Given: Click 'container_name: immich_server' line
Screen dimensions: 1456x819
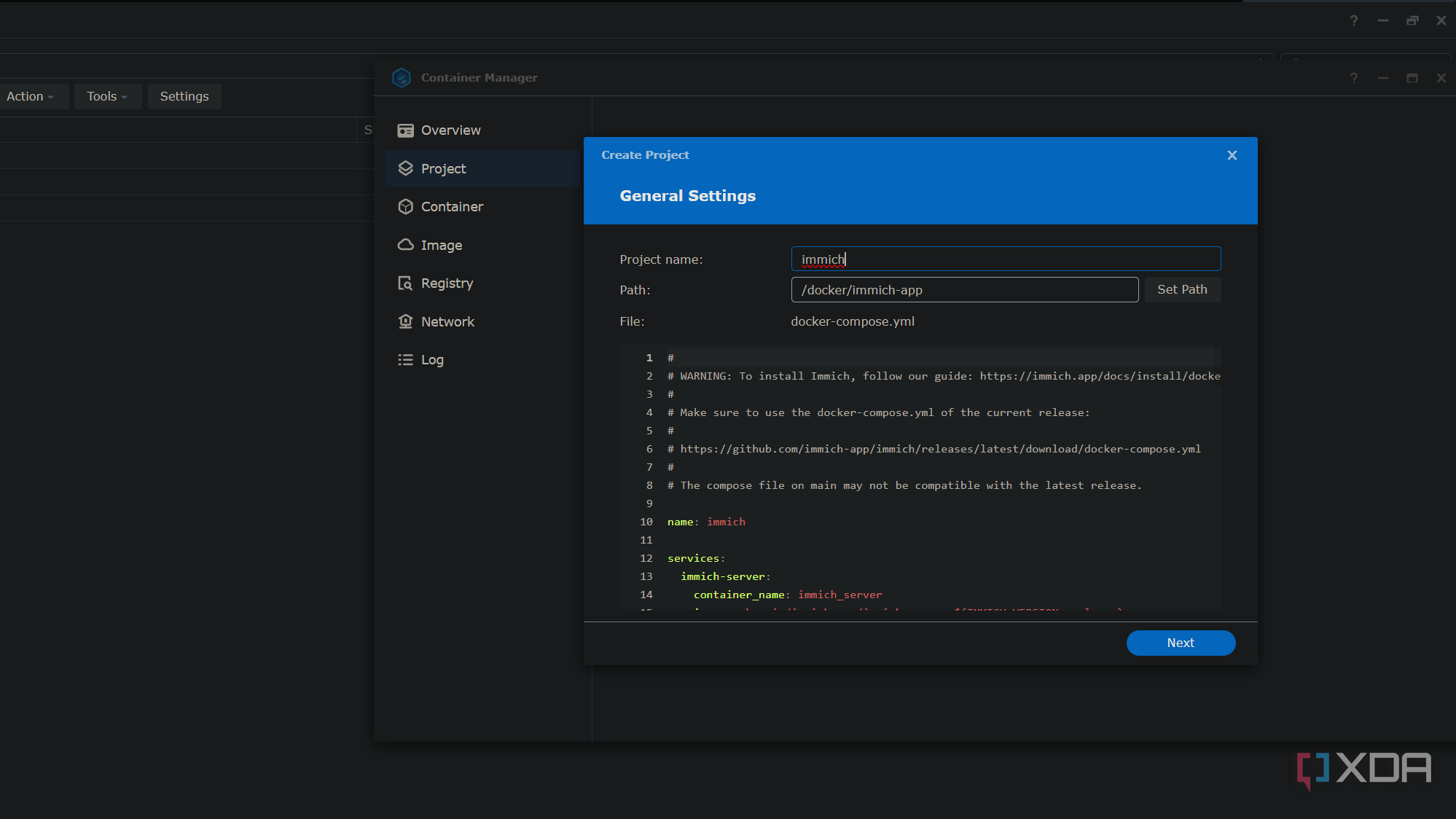Looking at the screenshot, I should [x=788, y=595].
